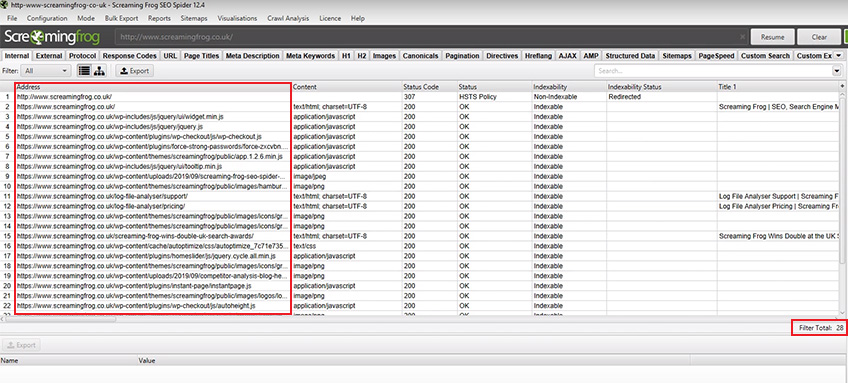Select the Meta Keywords tab

pyautogui.click(x=310, y=56)
